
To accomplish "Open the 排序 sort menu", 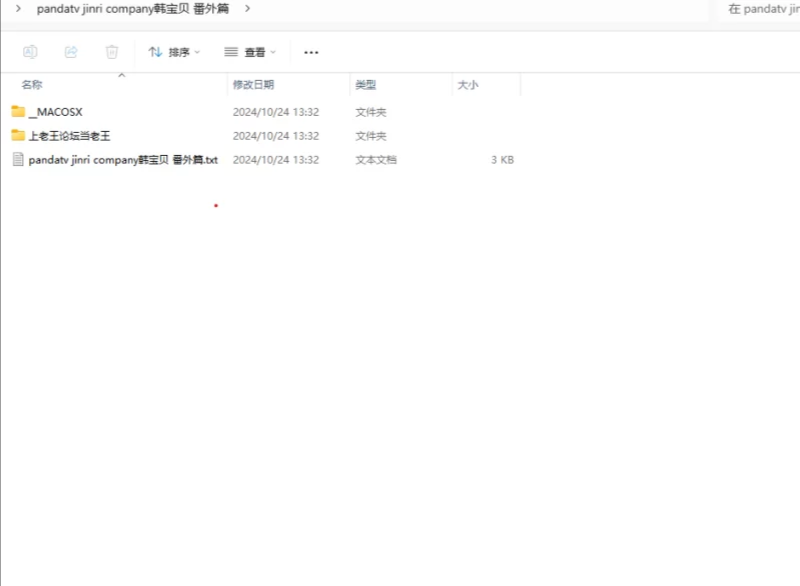I will pyautogui.click(x=174, y=52).
